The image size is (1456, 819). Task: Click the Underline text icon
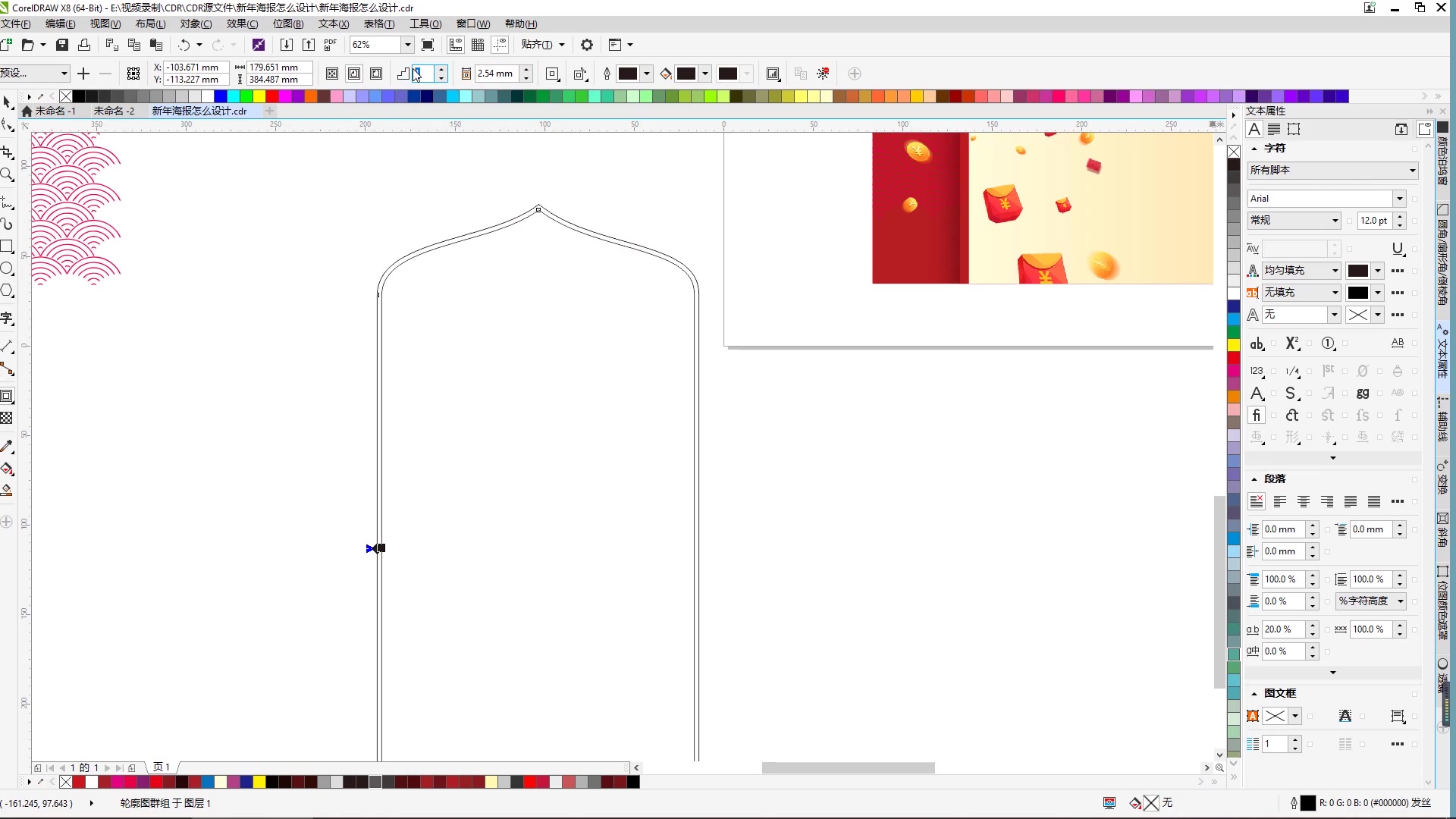point(1398,249)
